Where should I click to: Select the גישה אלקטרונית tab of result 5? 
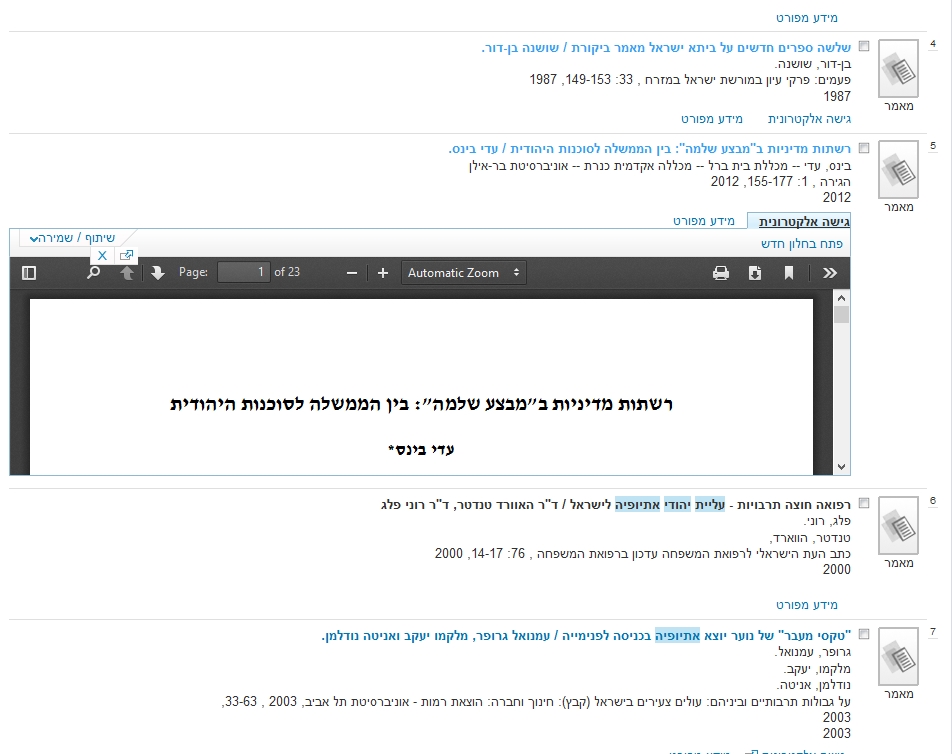coord(804,221)
